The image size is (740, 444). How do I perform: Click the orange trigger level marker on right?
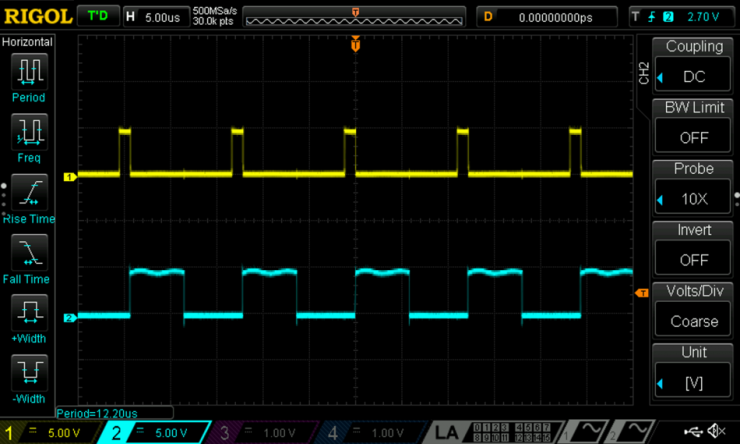[642, 293]
